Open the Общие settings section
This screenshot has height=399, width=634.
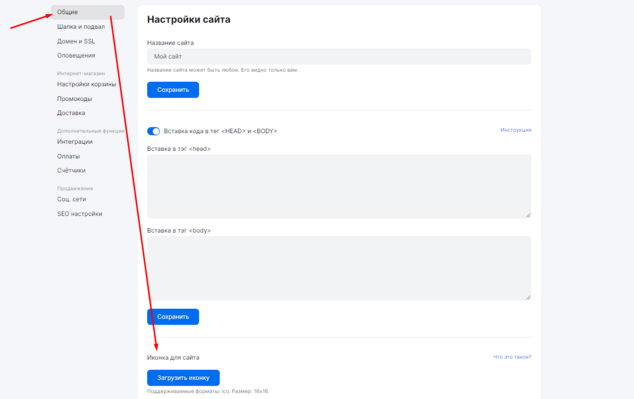87,12
